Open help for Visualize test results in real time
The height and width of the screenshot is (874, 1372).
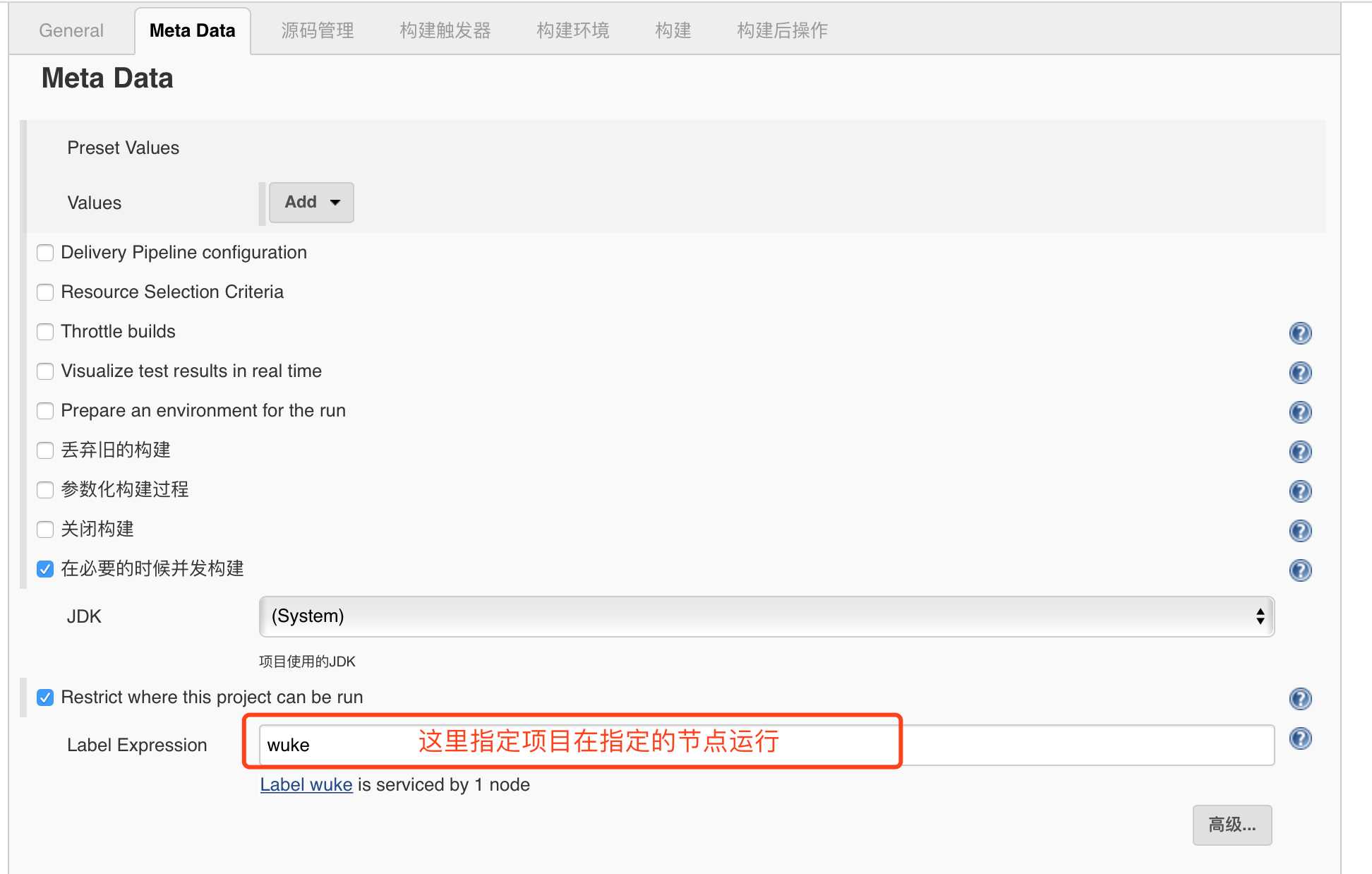click(1300, 372)
